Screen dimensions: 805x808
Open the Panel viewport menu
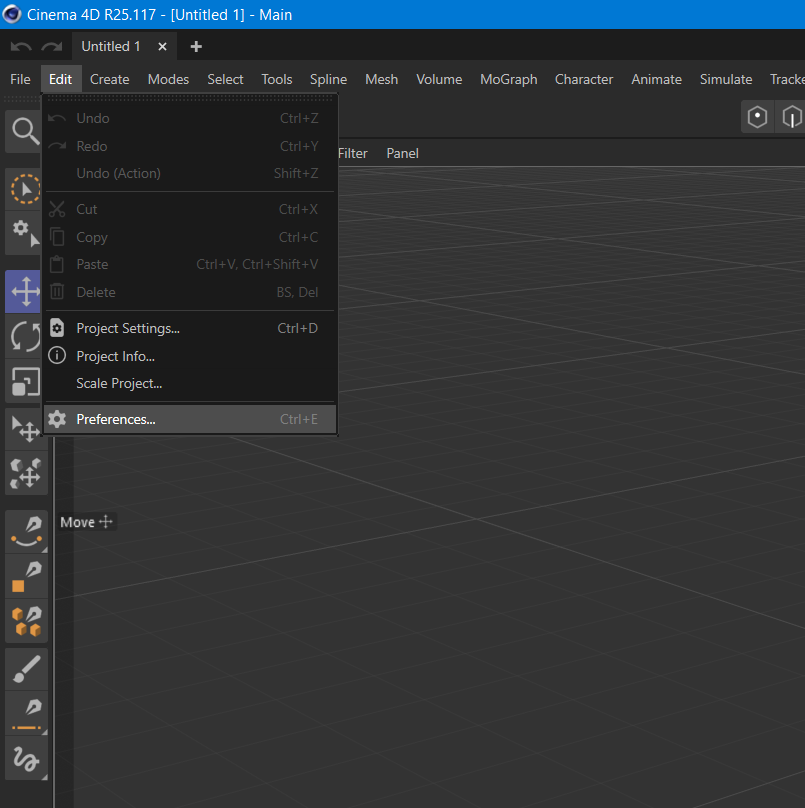[402, 153]
